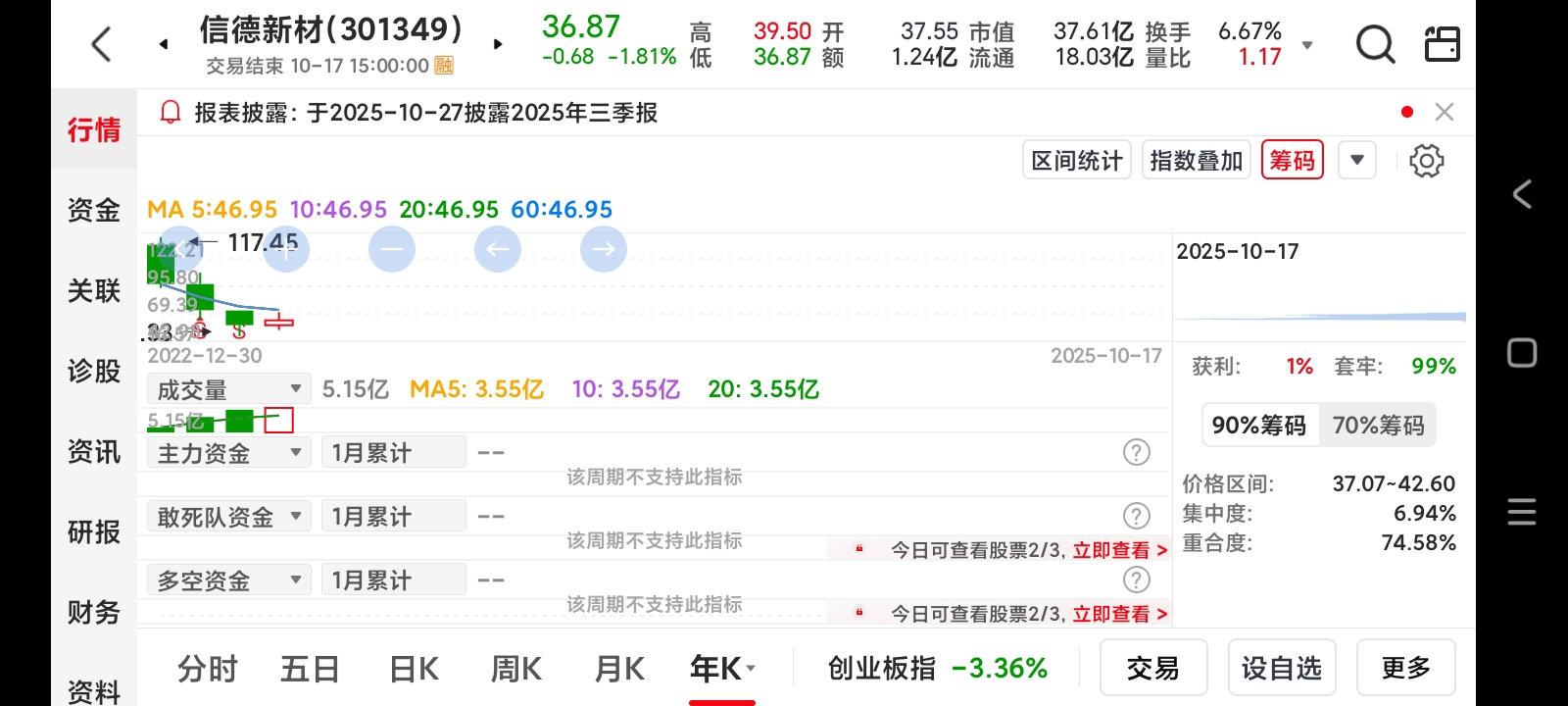1568x706 pixels.
Task: Open the 主力资金 indicator dropdown
Action: 229,453
